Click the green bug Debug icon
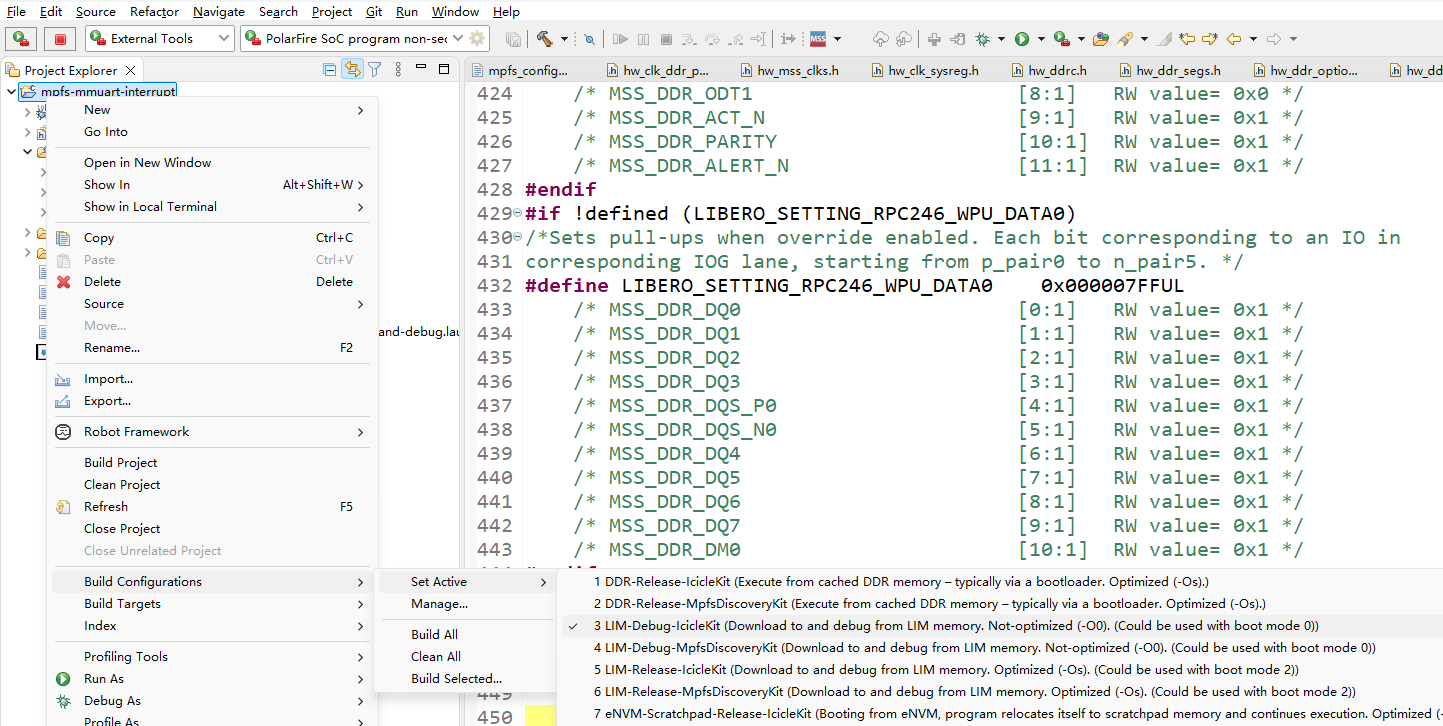The width and height of the screenshot is (1443, 726). [x=983, y=39]
